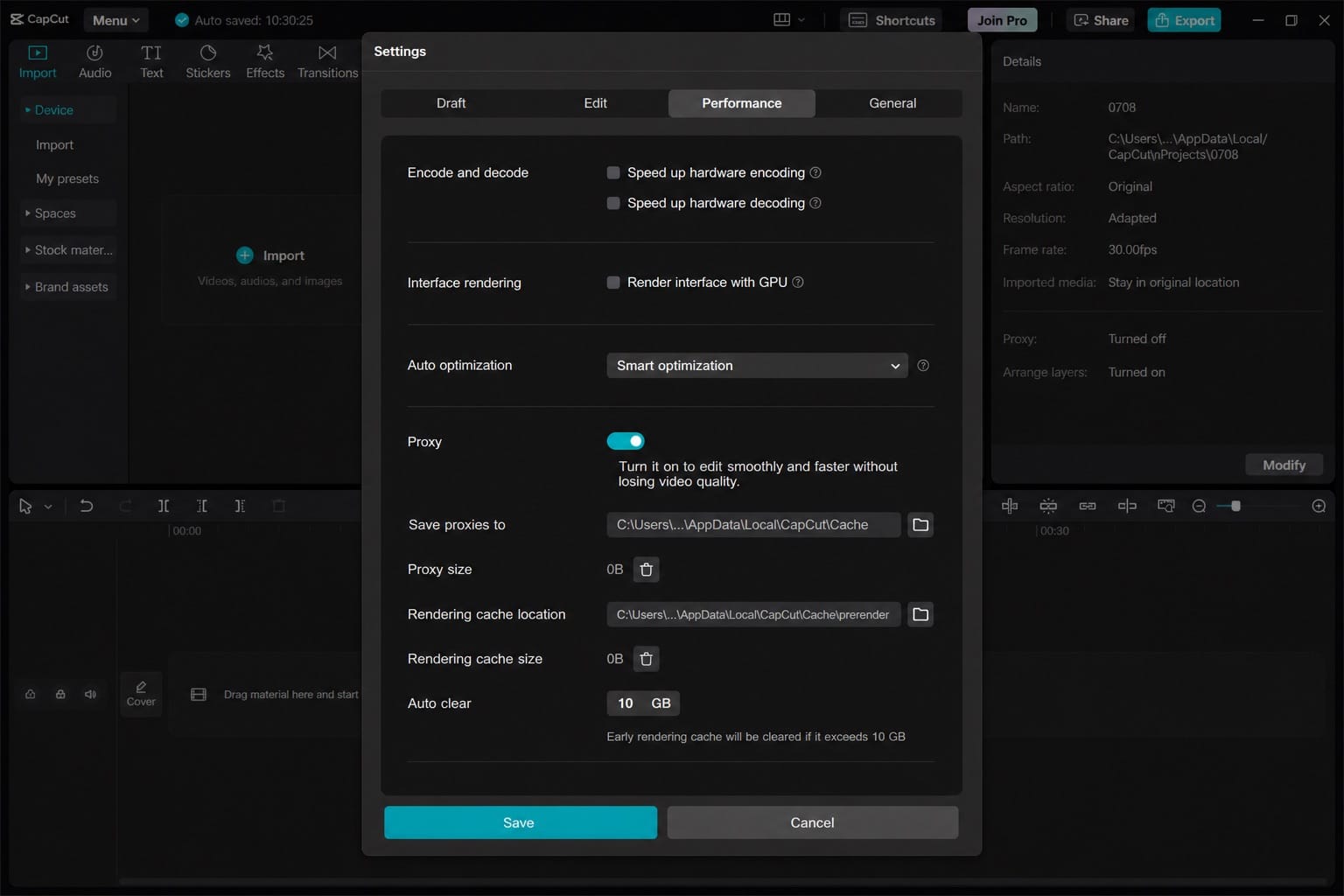
Task: Click the select cursor tool icon
Action: click(25, 506)
